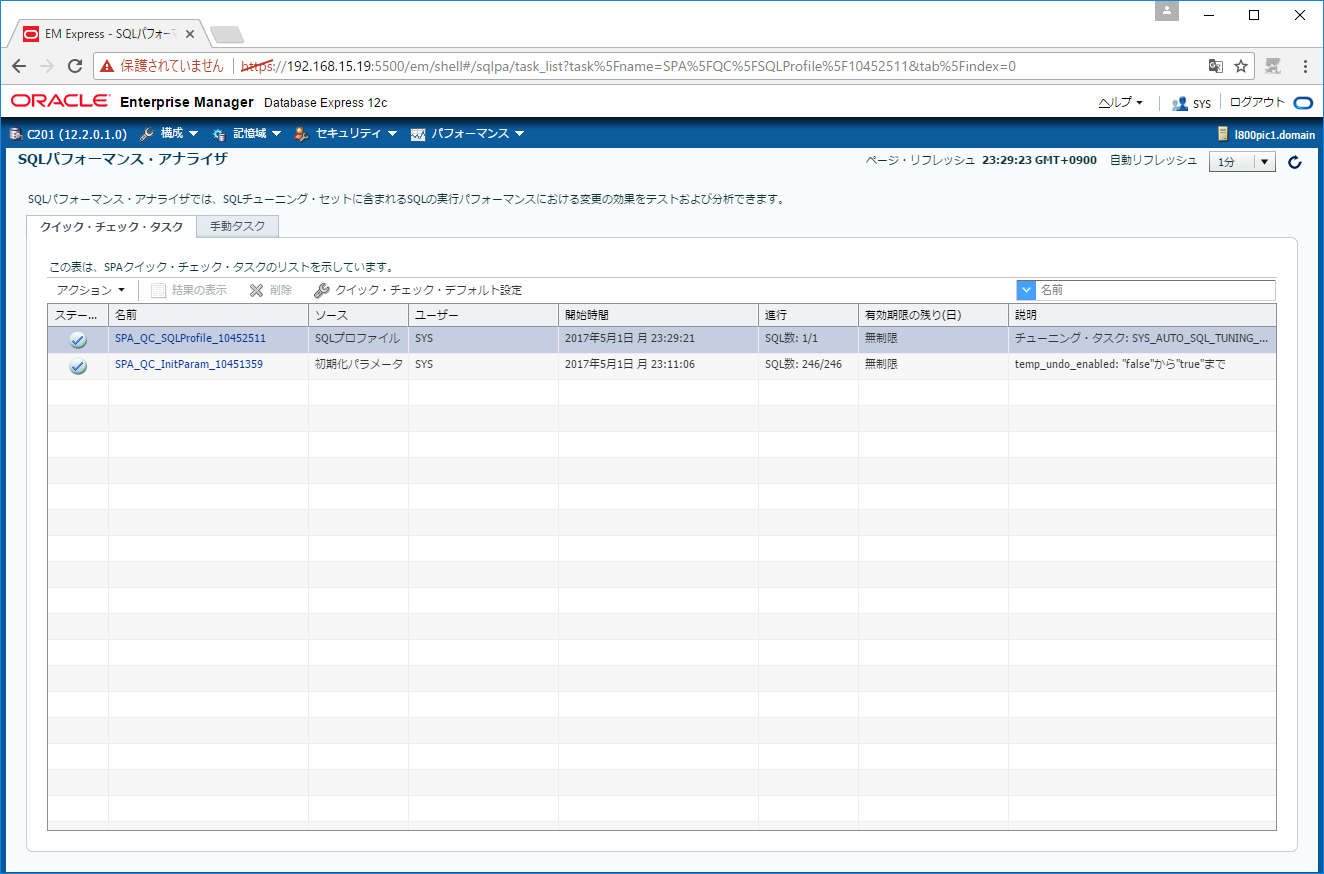
Task: Open the 構成 menu
Action: coord(170,134)
